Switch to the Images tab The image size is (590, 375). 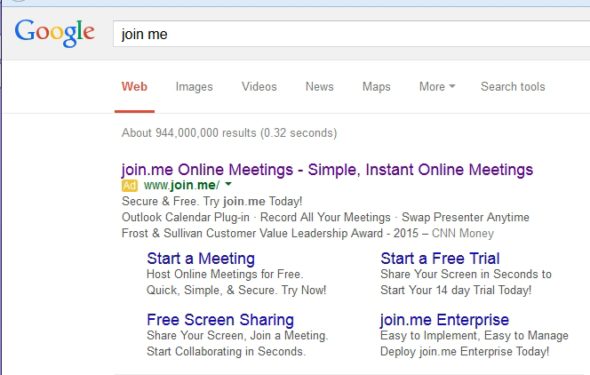[194, 87]
